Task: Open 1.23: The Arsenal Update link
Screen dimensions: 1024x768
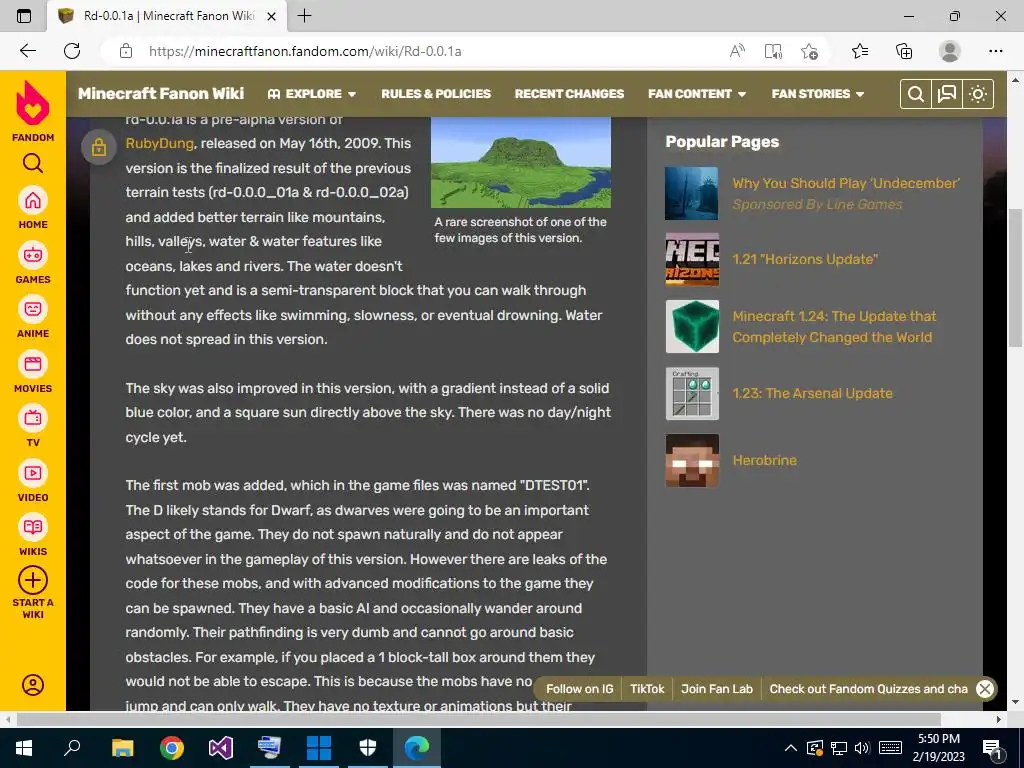Action: [812, 393]
